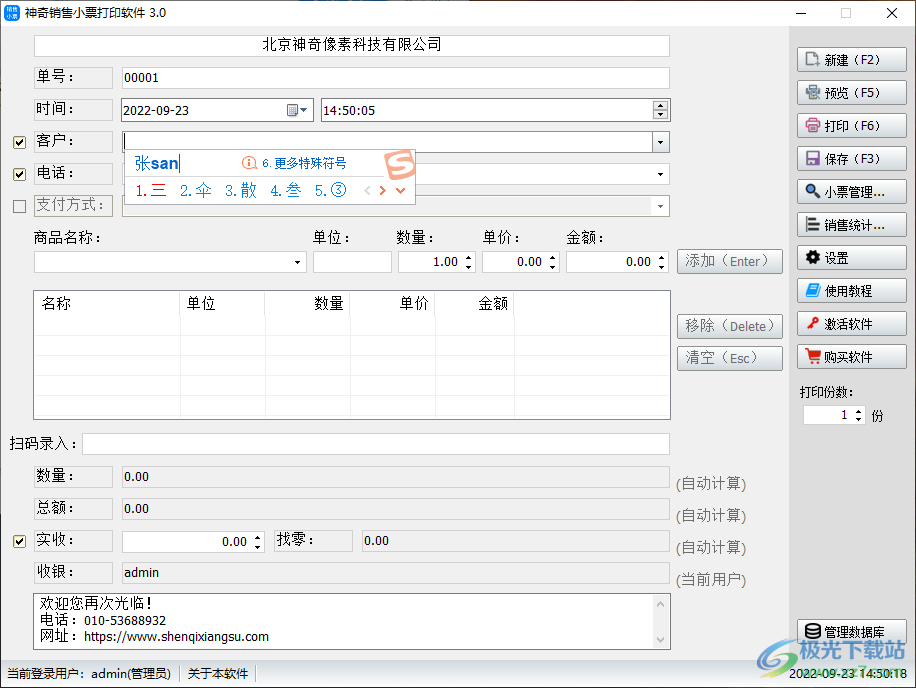The height and width of the screenshot is (688, 916).
Task: Select IME candidate 3 散
Action: click(x=241, y=190)
